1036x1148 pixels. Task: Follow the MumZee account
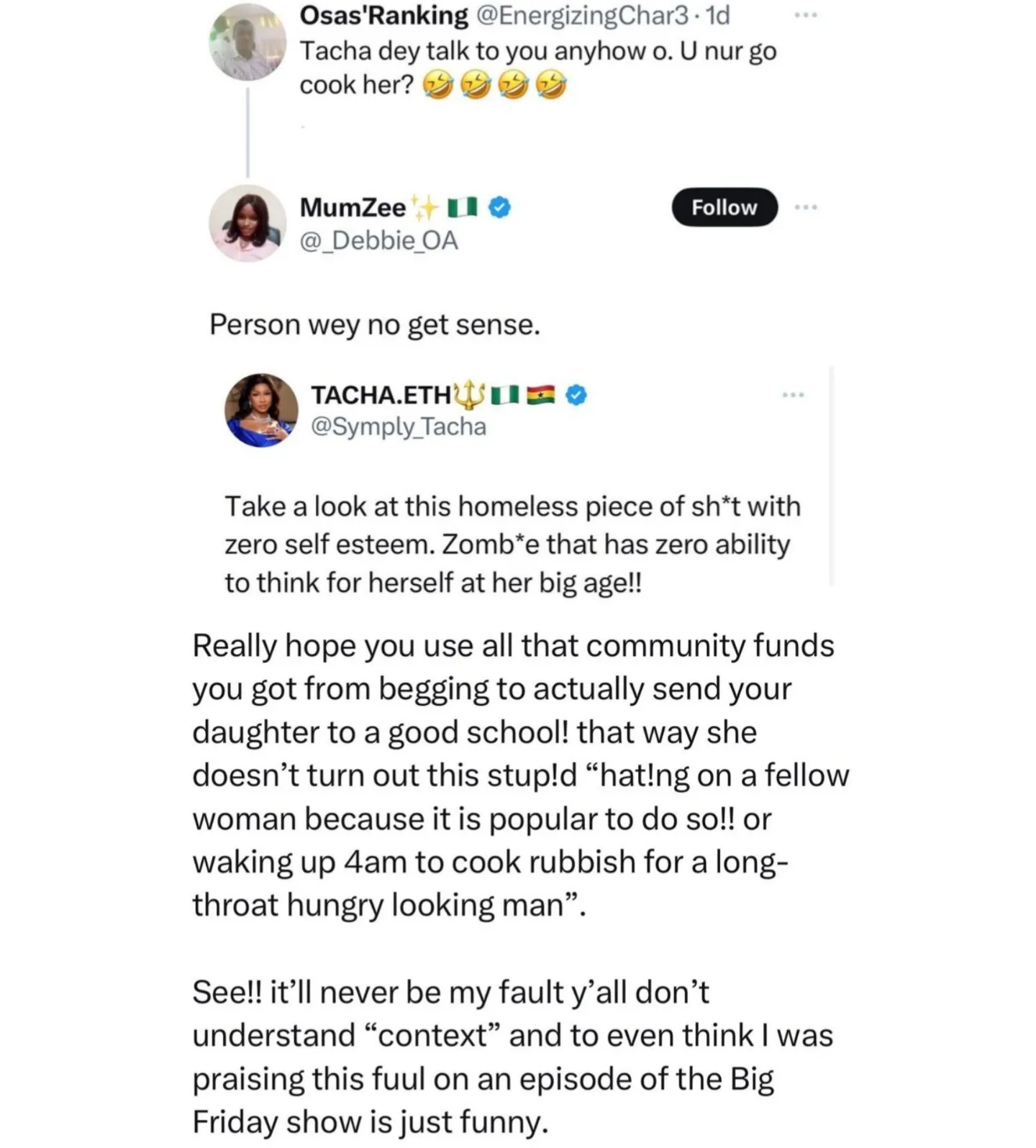(724, 207)
